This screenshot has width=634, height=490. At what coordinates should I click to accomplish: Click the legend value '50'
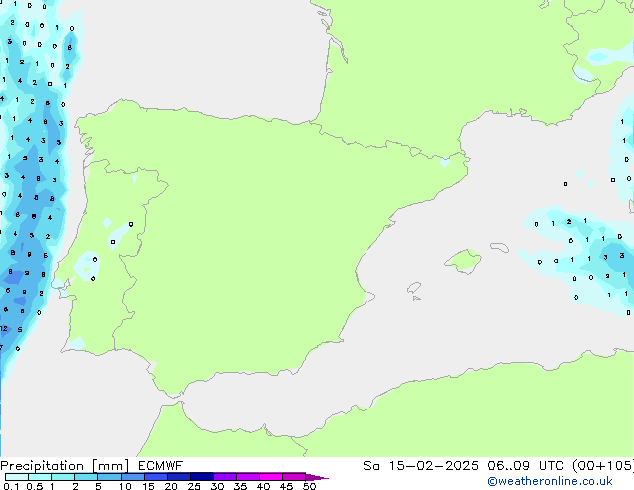pos(309,486)
